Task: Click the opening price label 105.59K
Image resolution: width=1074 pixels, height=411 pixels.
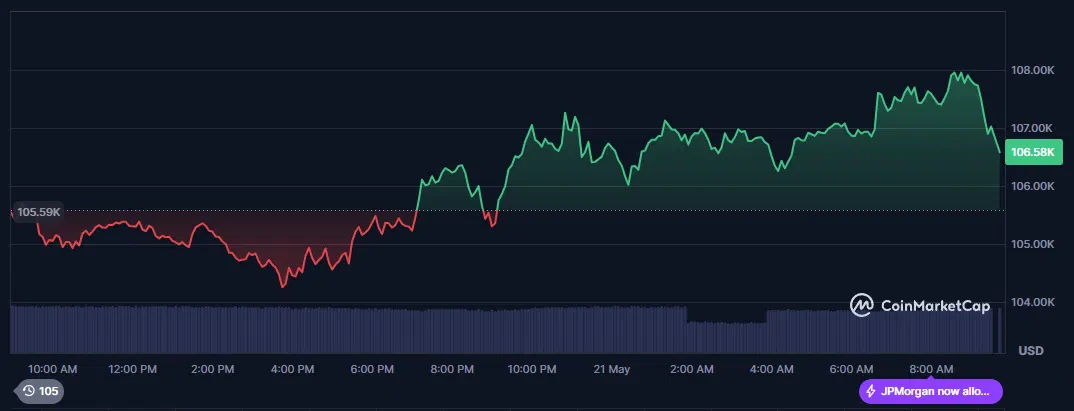Action: 38,212
